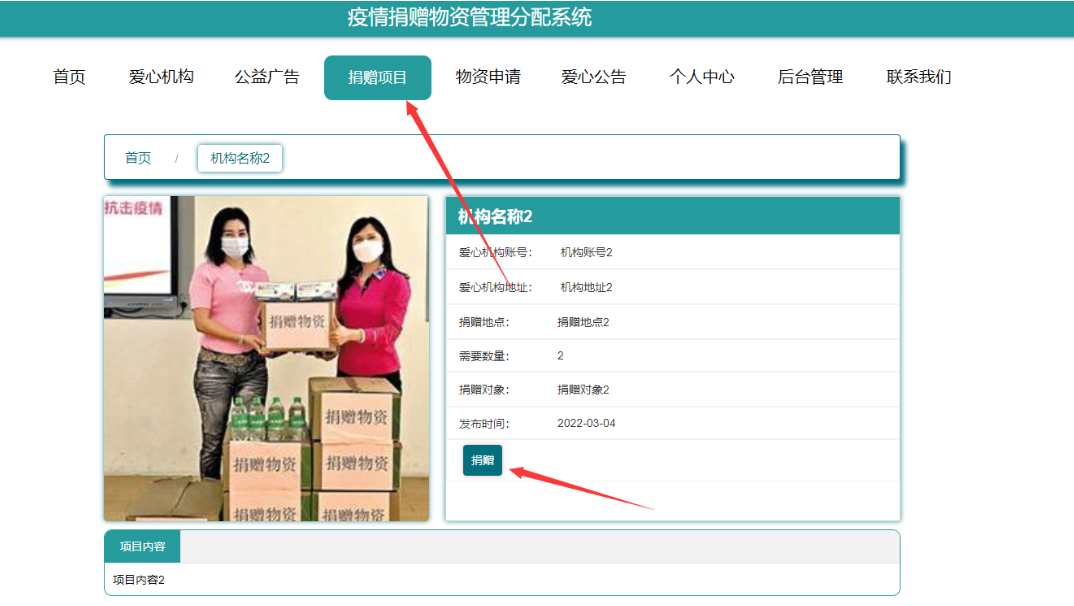Click the 首页 breadcrumb link
1074x606 pixels.
coord(138,158)
